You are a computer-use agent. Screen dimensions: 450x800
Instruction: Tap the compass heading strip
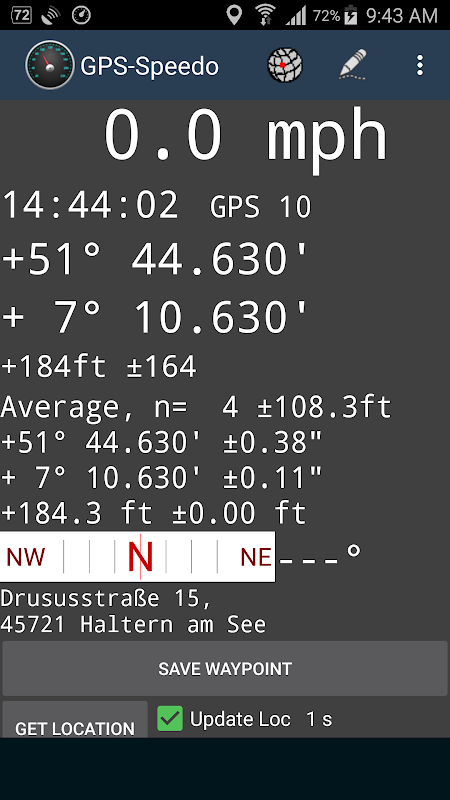click(x=137, y=557)
